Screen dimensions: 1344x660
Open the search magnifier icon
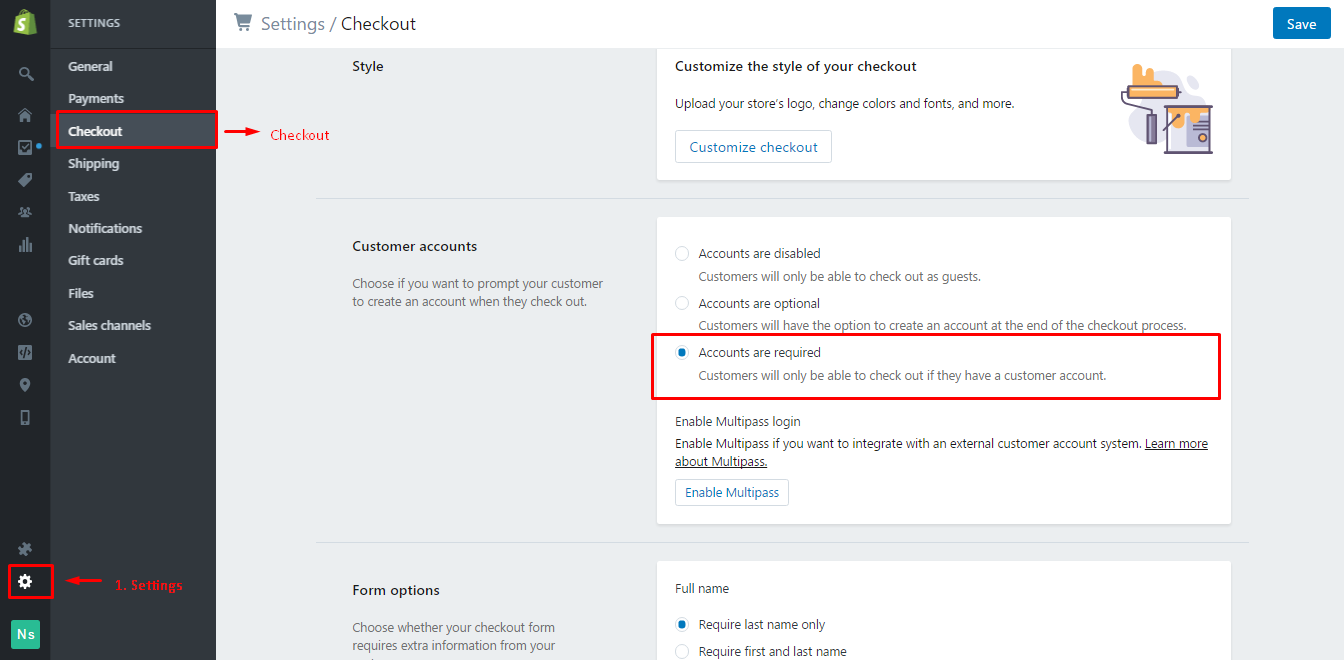(x=26, y=74)
